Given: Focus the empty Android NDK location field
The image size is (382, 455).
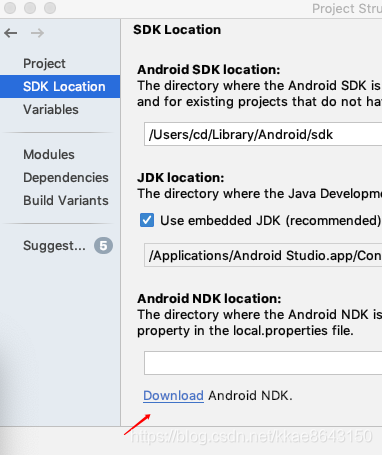Looking at the screenshot, I should click(263, 363).
